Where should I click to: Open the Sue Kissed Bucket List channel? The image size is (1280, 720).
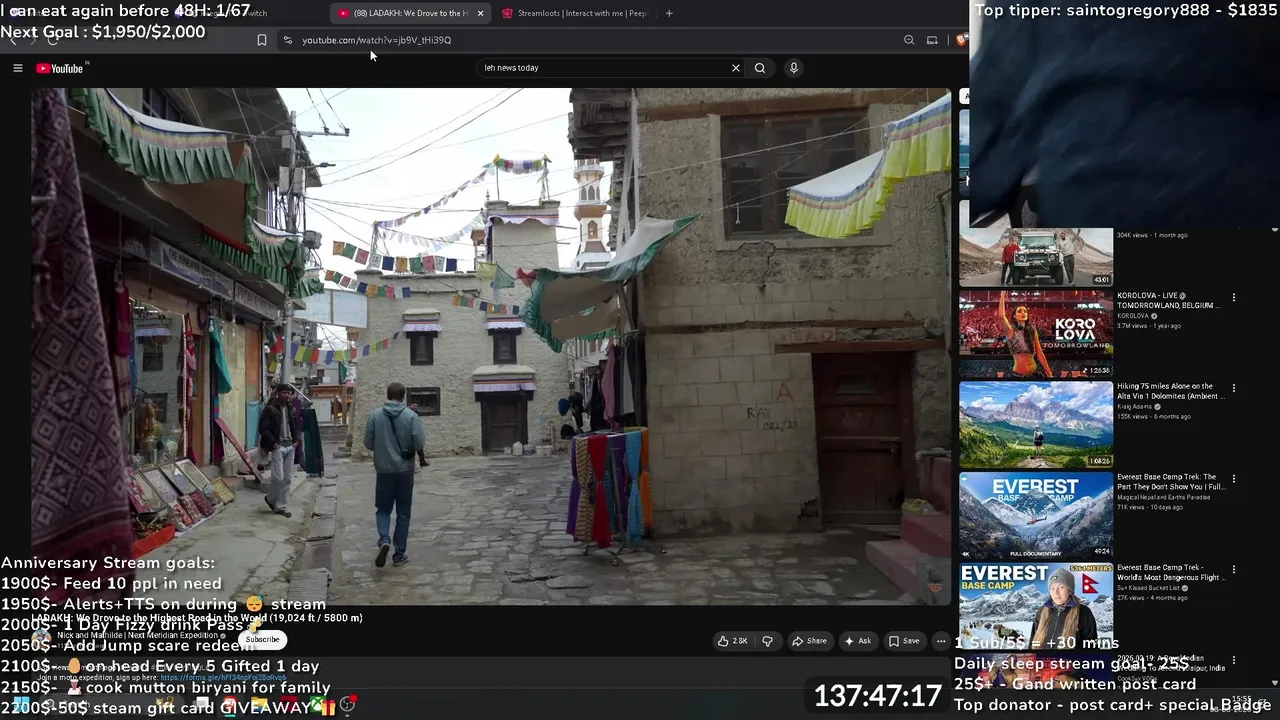coord(1150,588)
